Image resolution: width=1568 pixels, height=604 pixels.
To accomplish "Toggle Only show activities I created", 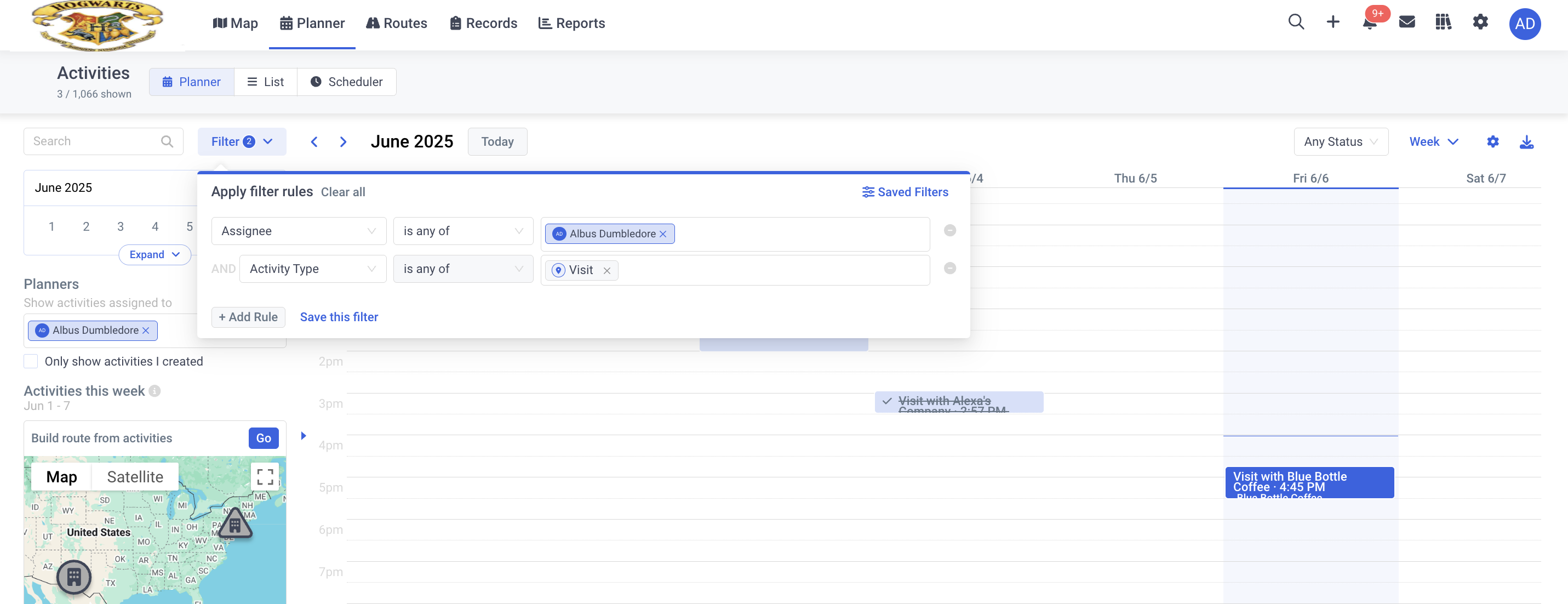I will 31,361.
